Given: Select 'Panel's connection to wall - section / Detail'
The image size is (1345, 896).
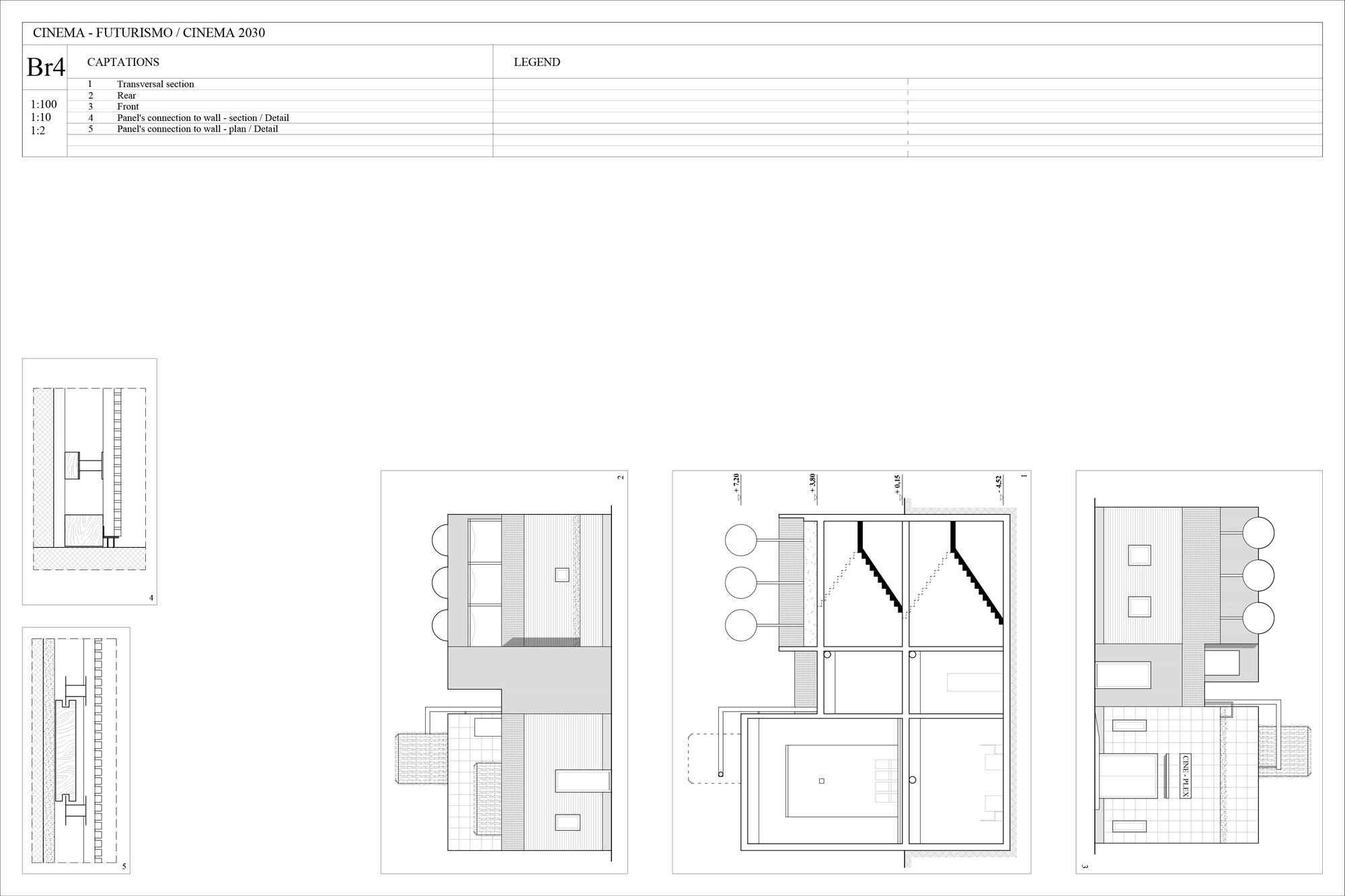Looking at the screenshot, I should (203, 118).
